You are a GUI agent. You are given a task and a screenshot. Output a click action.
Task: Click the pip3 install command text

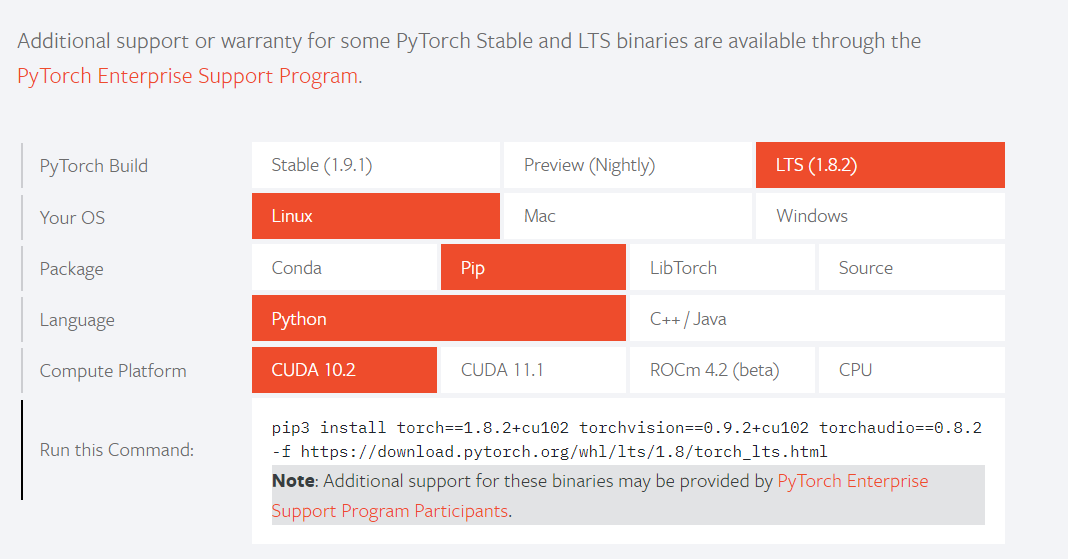[x=626, y=427]
